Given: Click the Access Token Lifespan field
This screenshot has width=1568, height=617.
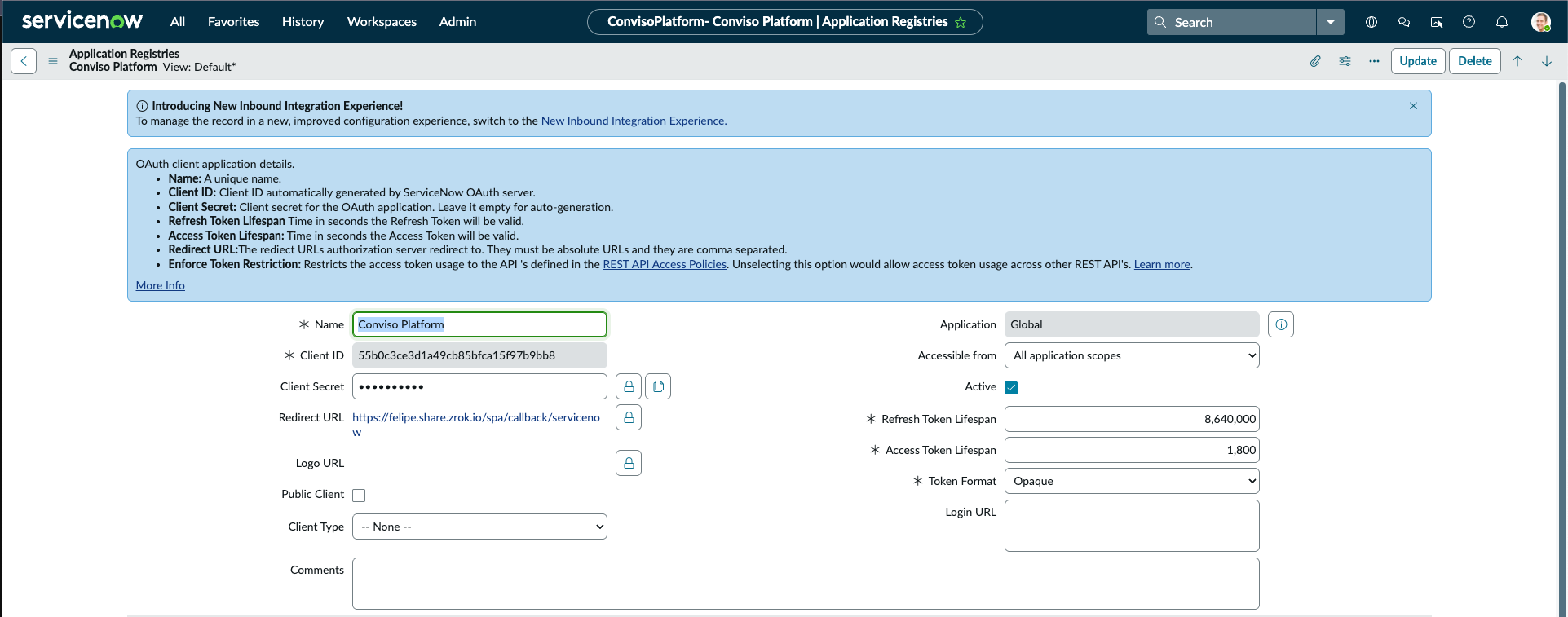Looking at the screenshot, I should point(1132,450).
